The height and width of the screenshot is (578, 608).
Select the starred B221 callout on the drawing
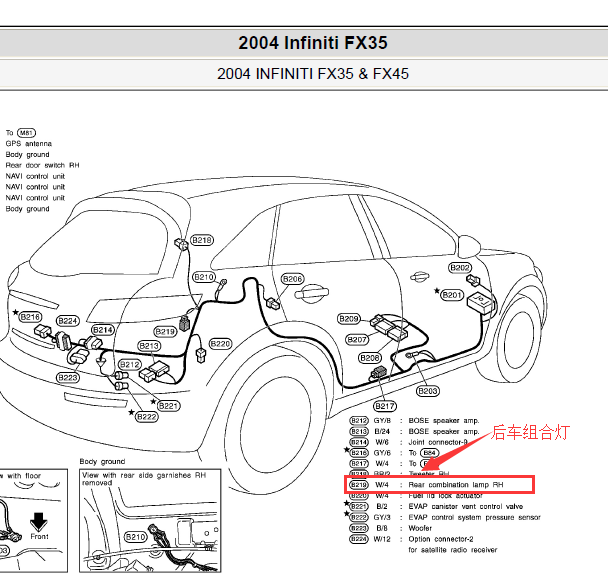click(x=169, y=406)
